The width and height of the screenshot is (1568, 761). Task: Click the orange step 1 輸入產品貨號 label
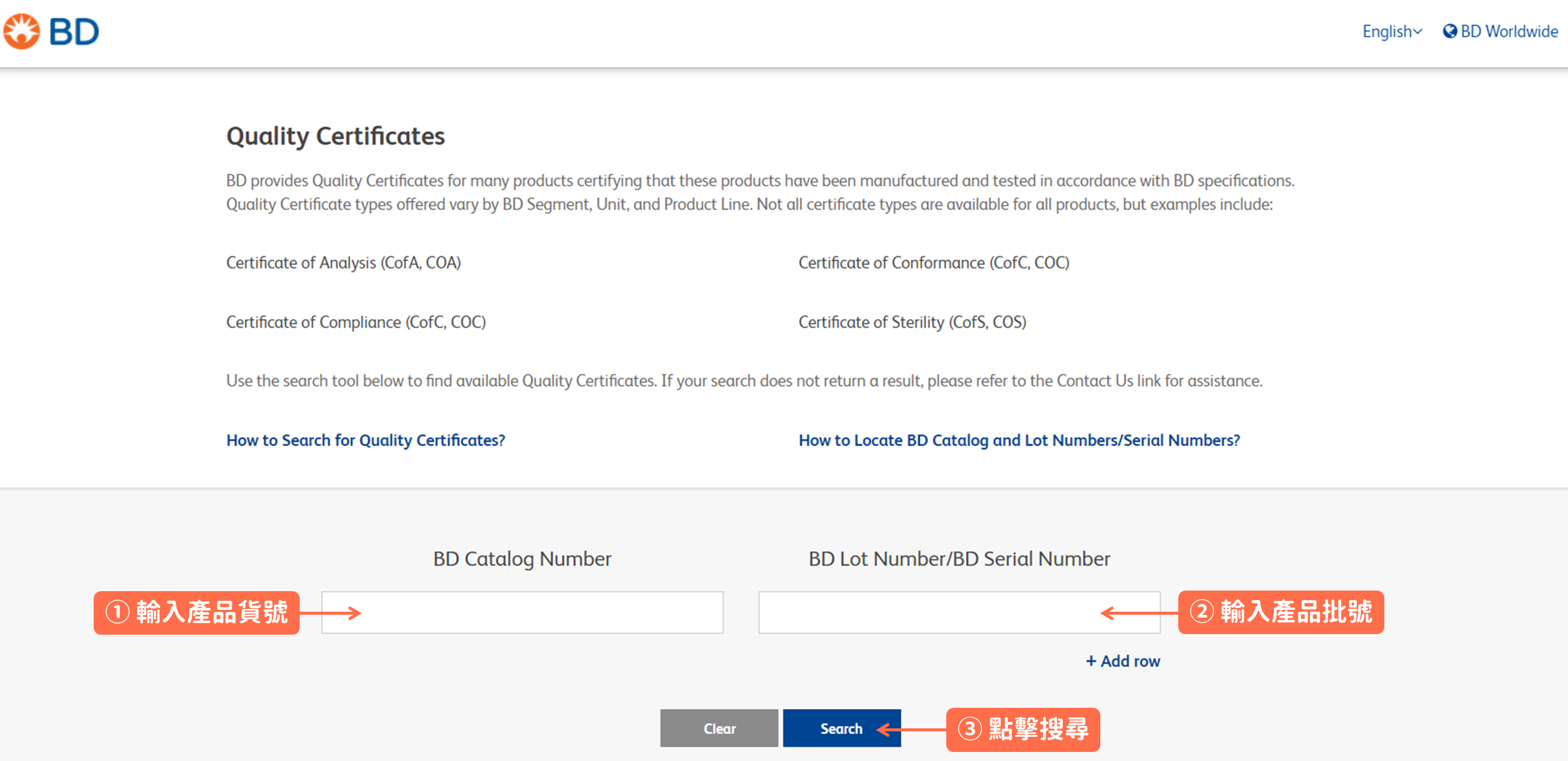click(196, 612)
